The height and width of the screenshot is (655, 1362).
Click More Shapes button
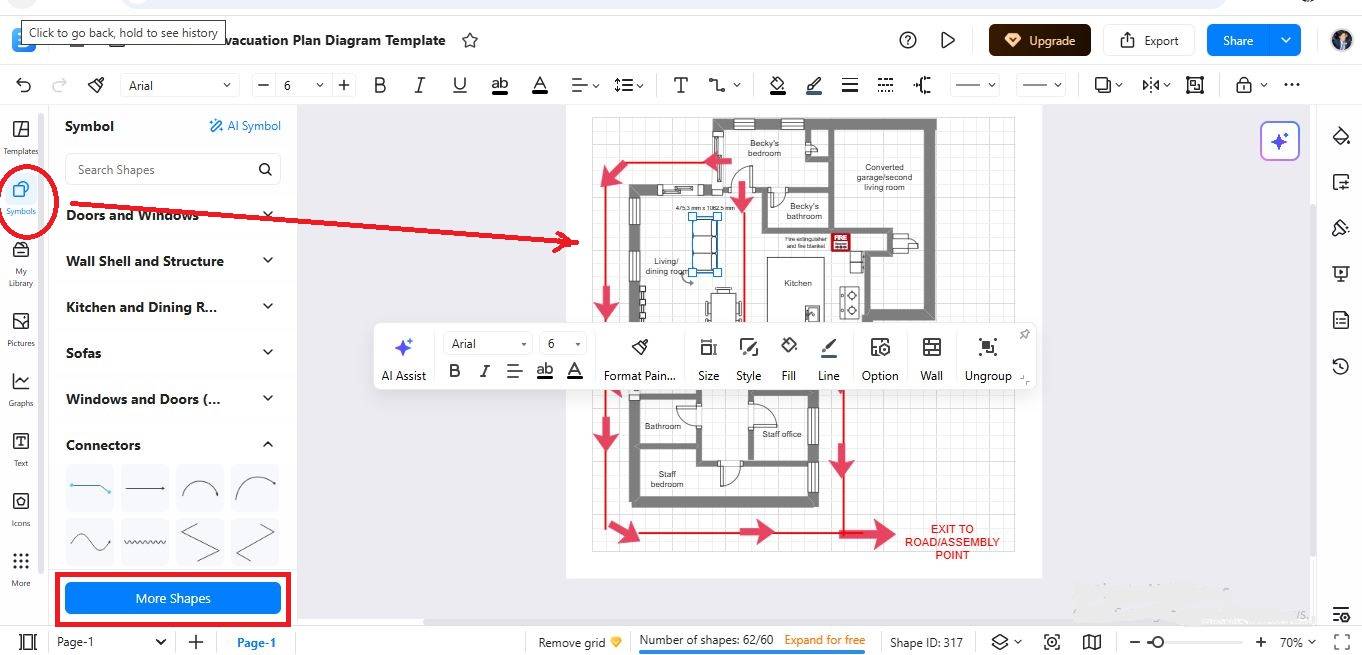pos(172,598)
